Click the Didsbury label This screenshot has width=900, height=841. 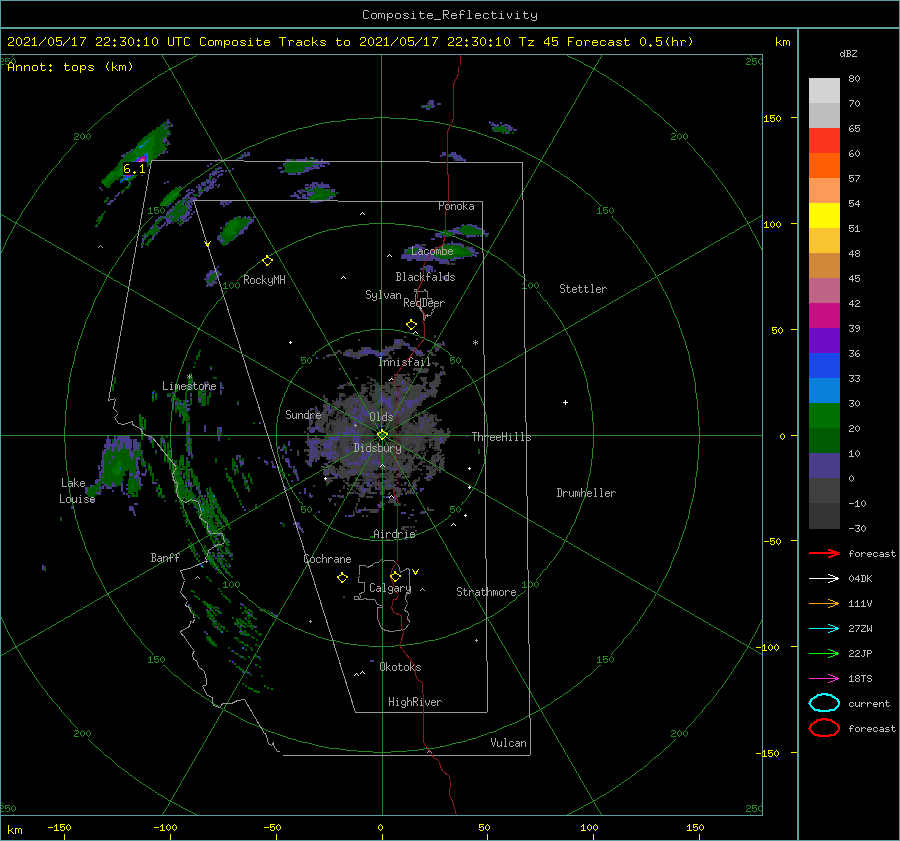[x=378, y=448]
